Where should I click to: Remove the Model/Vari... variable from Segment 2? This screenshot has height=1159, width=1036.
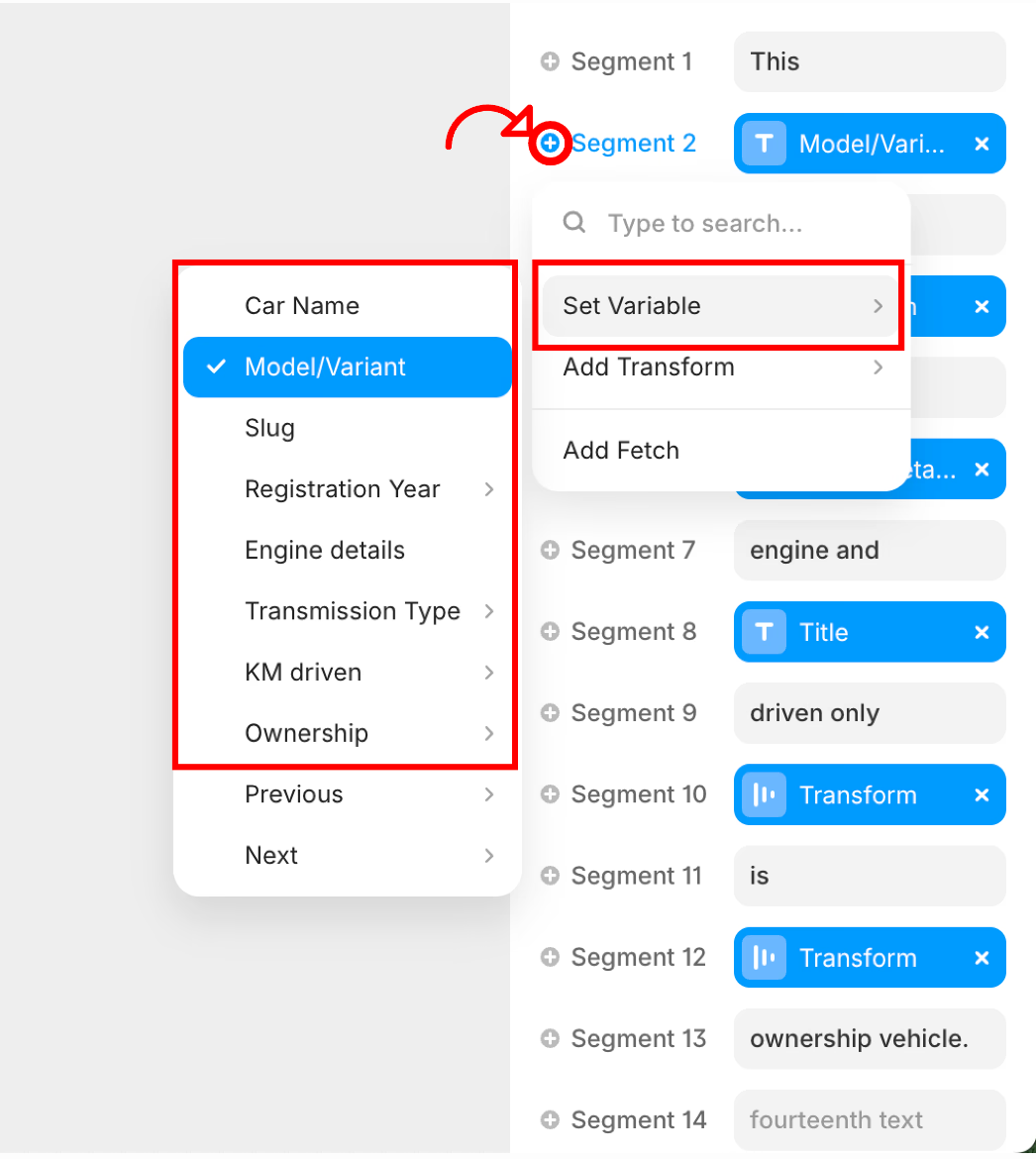pyautogui.click(x=982, y=145)
